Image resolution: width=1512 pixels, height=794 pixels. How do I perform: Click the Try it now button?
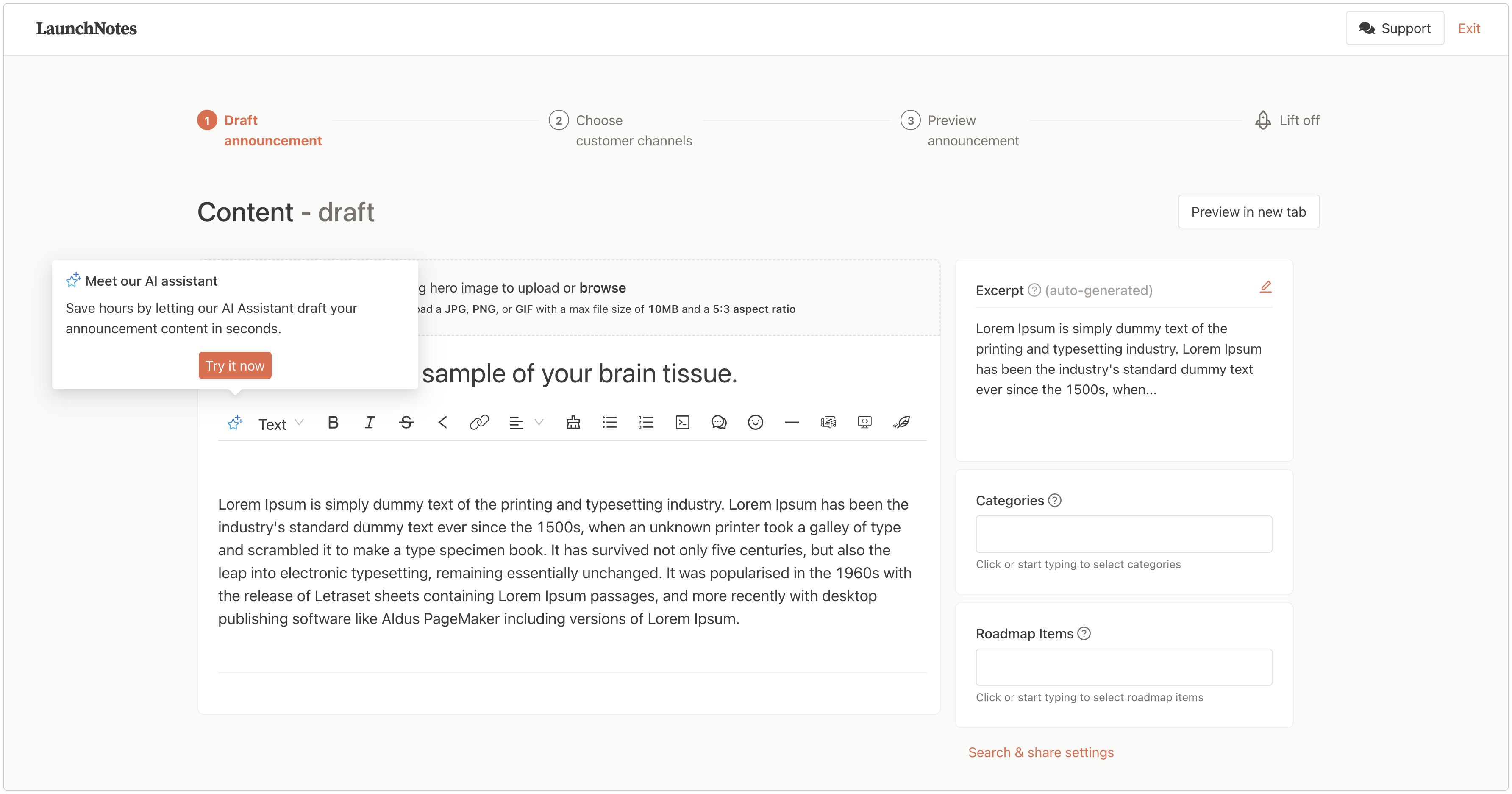[235, 365]
